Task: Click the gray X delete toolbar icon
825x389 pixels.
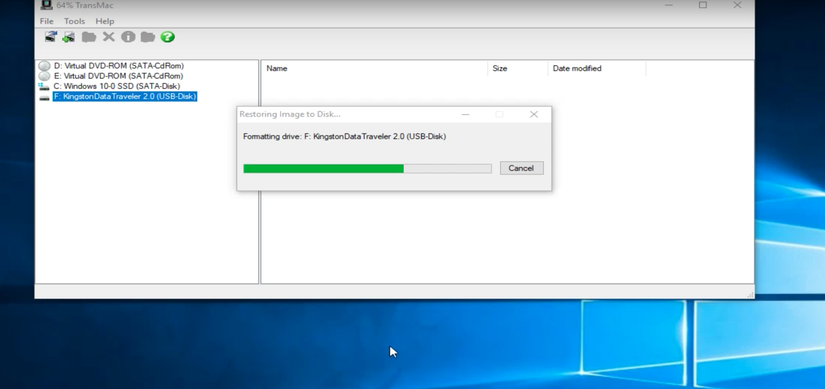Action: (108, 37)
